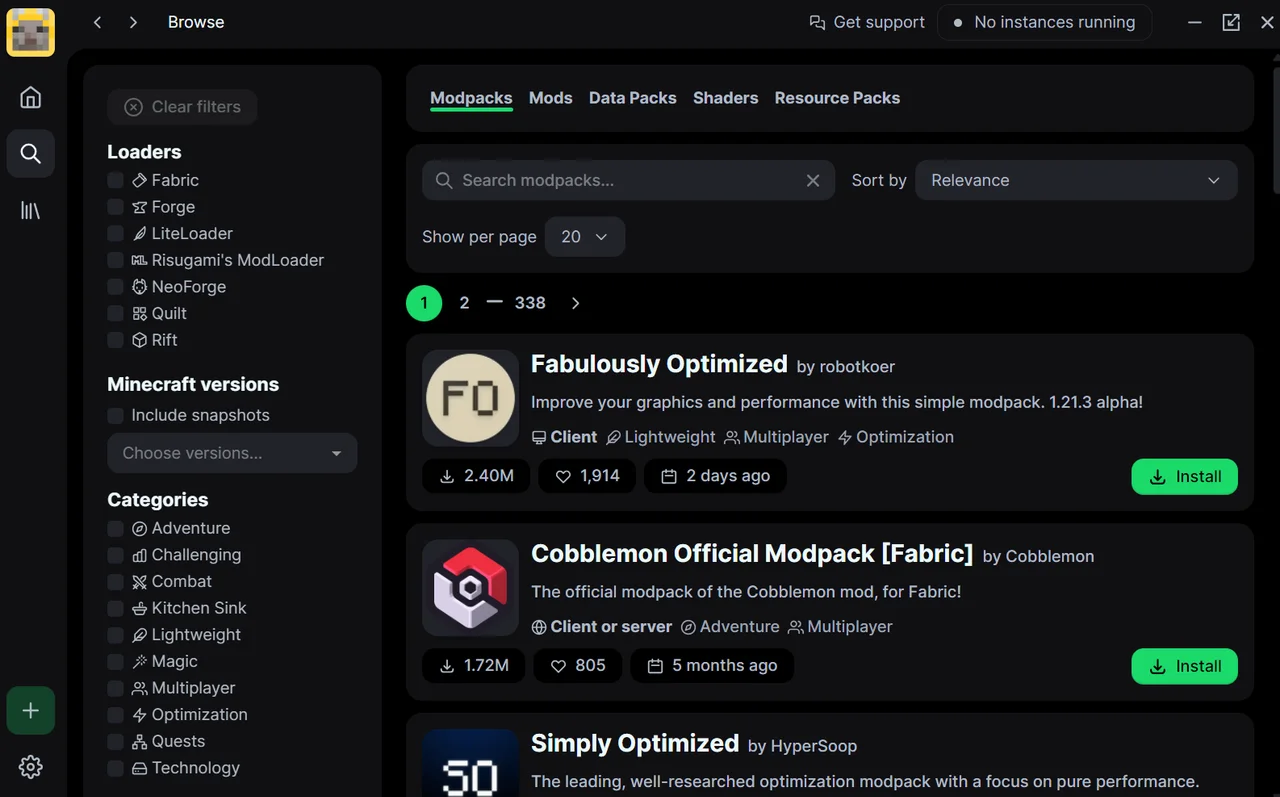Click Cobblemon heart count 805
This screenshot has width=1280, height=797.
(x=578, y=666)
